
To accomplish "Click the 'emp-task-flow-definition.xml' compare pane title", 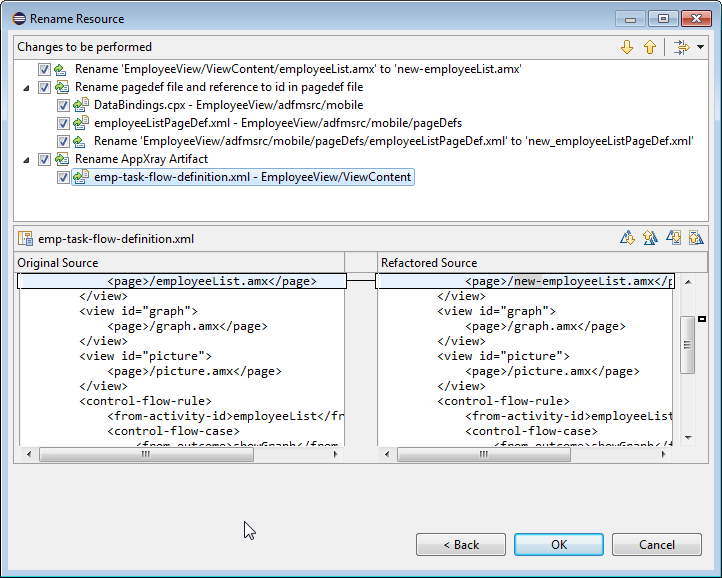I will pyautogui.click(x=116, y=239).
